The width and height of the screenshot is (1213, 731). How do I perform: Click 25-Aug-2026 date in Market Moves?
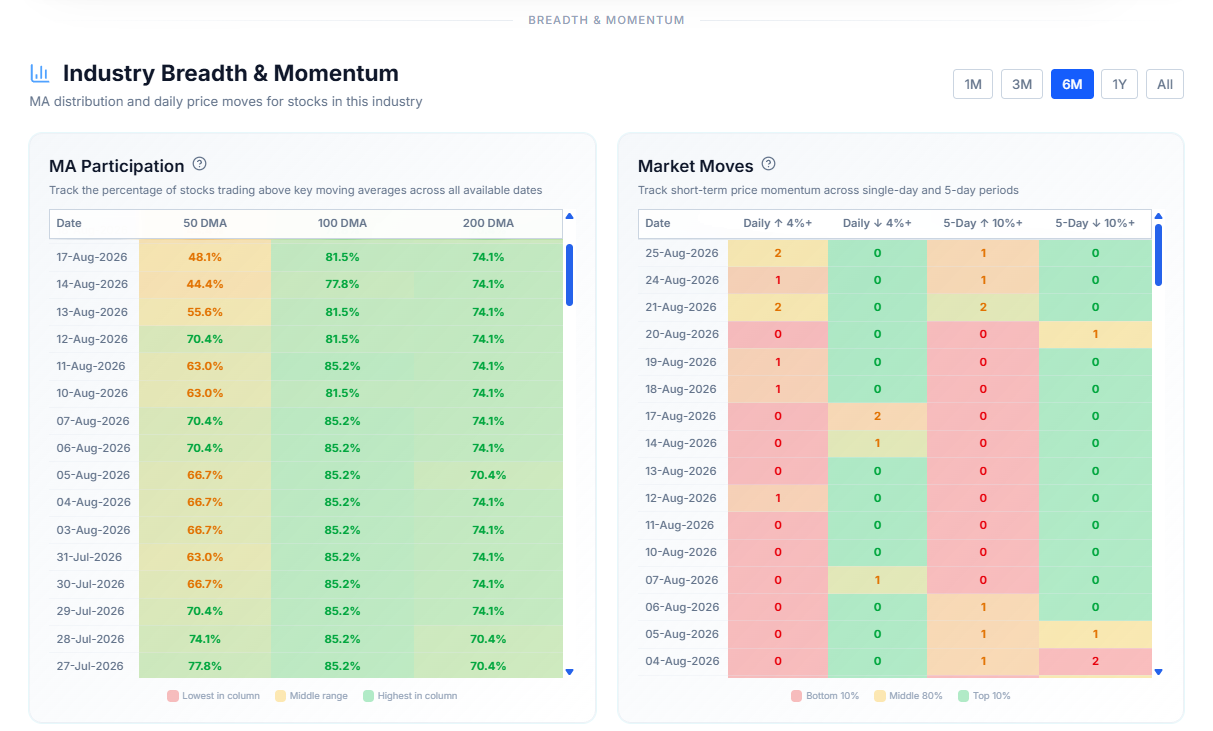click(682, 253)
